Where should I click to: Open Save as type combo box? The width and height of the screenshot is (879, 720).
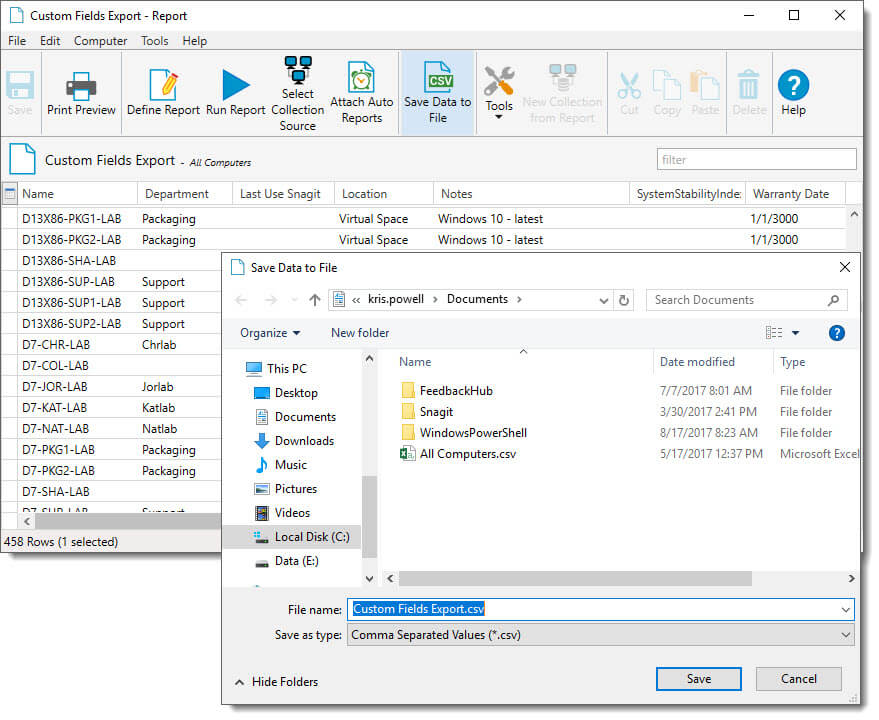point(600,635)
